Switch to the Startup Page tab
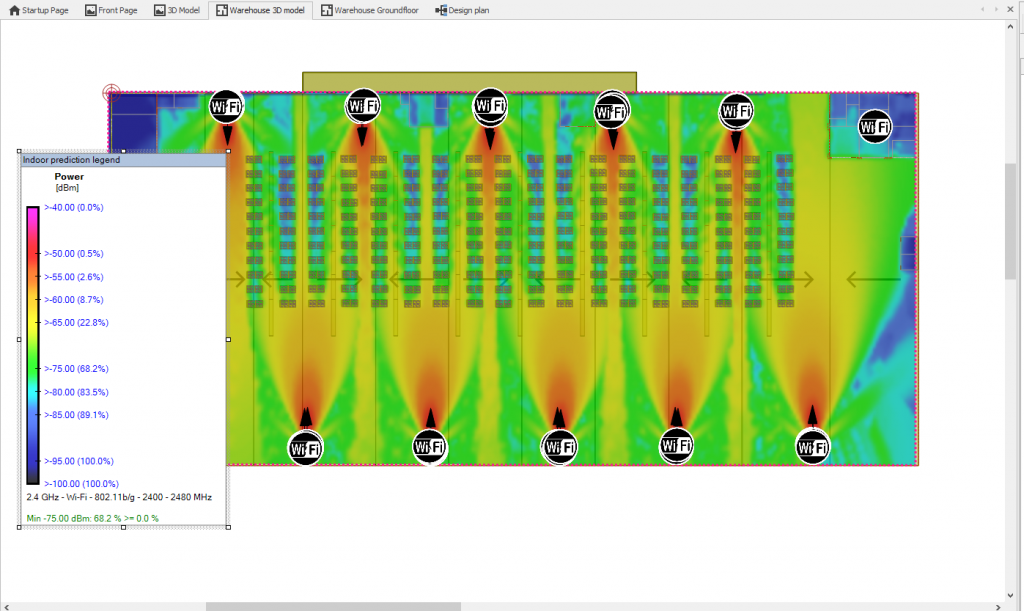The width and height of the screenshot is (1024, 611). point(39,10)
